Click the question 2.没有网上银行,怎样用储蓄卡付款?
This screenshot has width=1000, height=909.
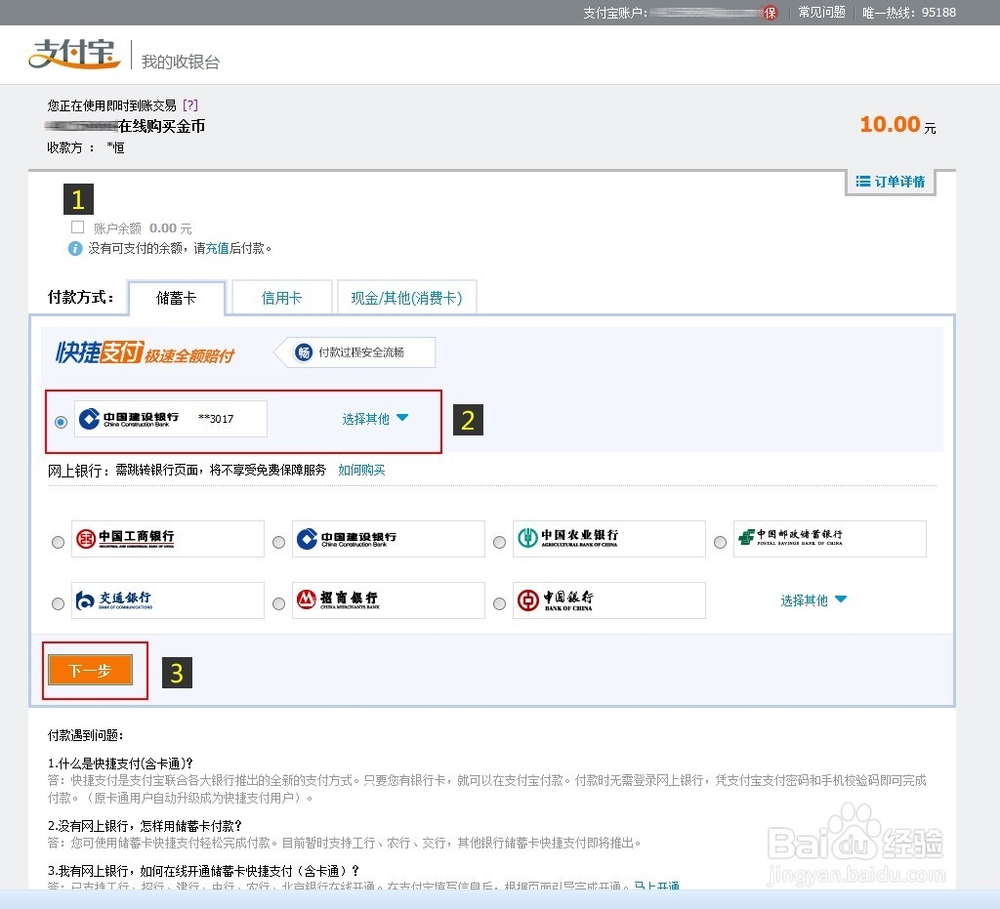click(x=145, y=826)
